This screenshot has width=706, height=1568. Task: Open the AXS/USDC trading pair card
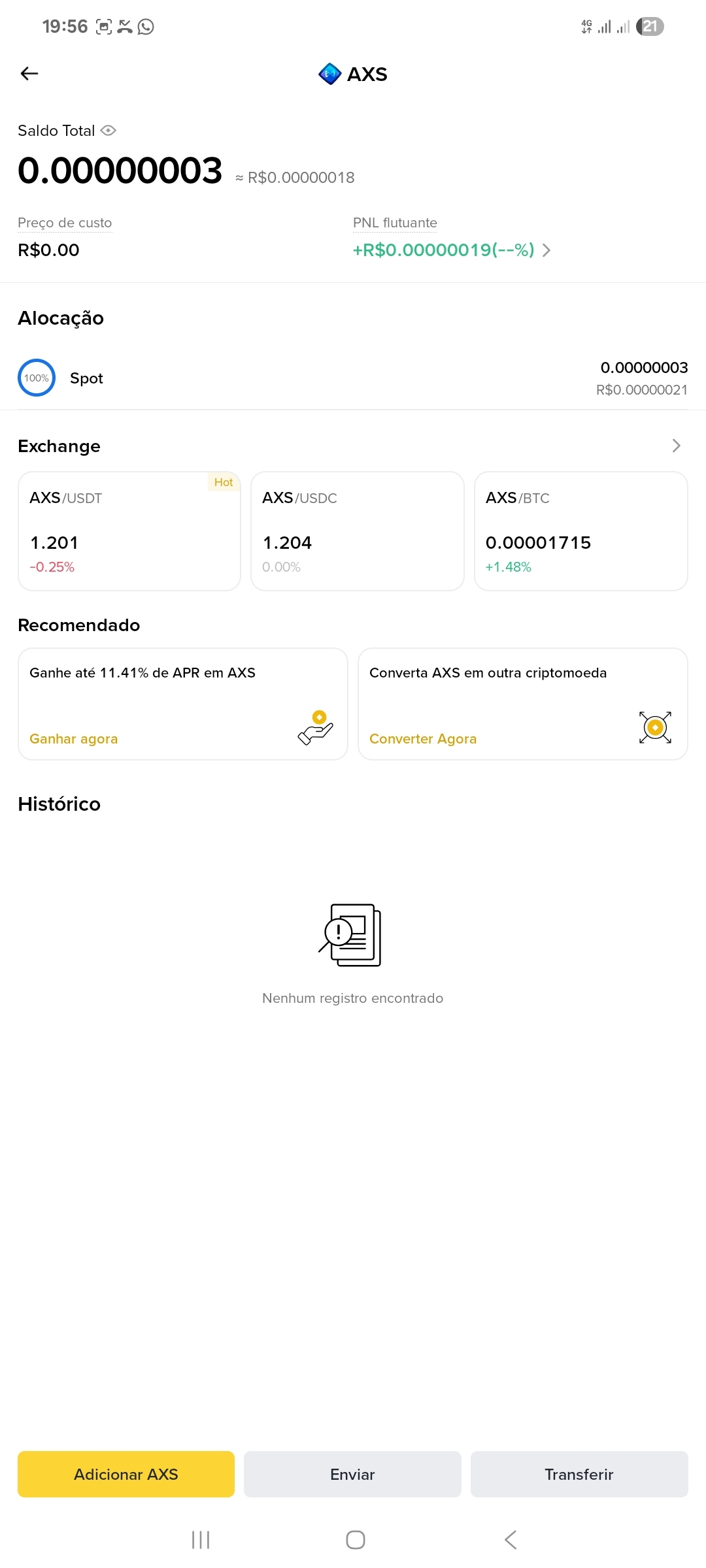(357, 531)
